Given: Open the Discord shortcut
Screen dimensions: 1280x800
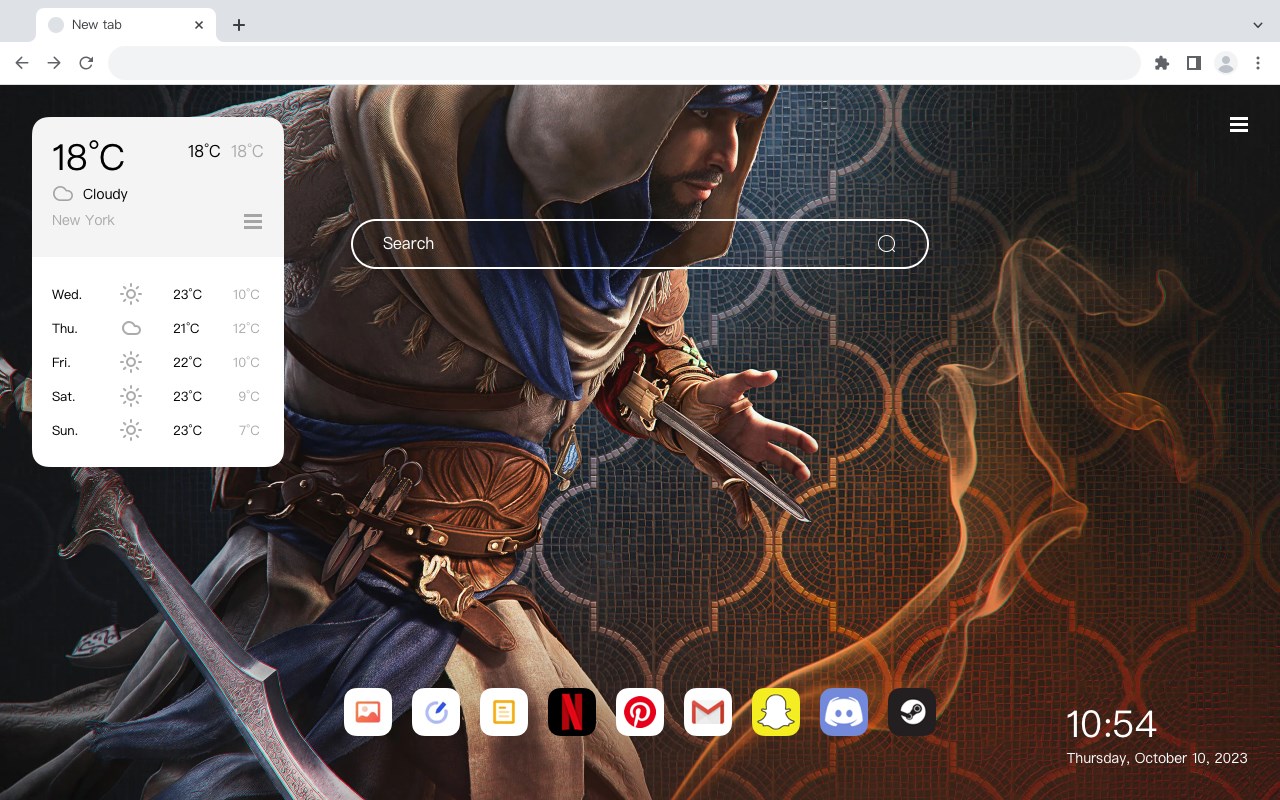Looking at the screenshot, I should tap(844, 712).
